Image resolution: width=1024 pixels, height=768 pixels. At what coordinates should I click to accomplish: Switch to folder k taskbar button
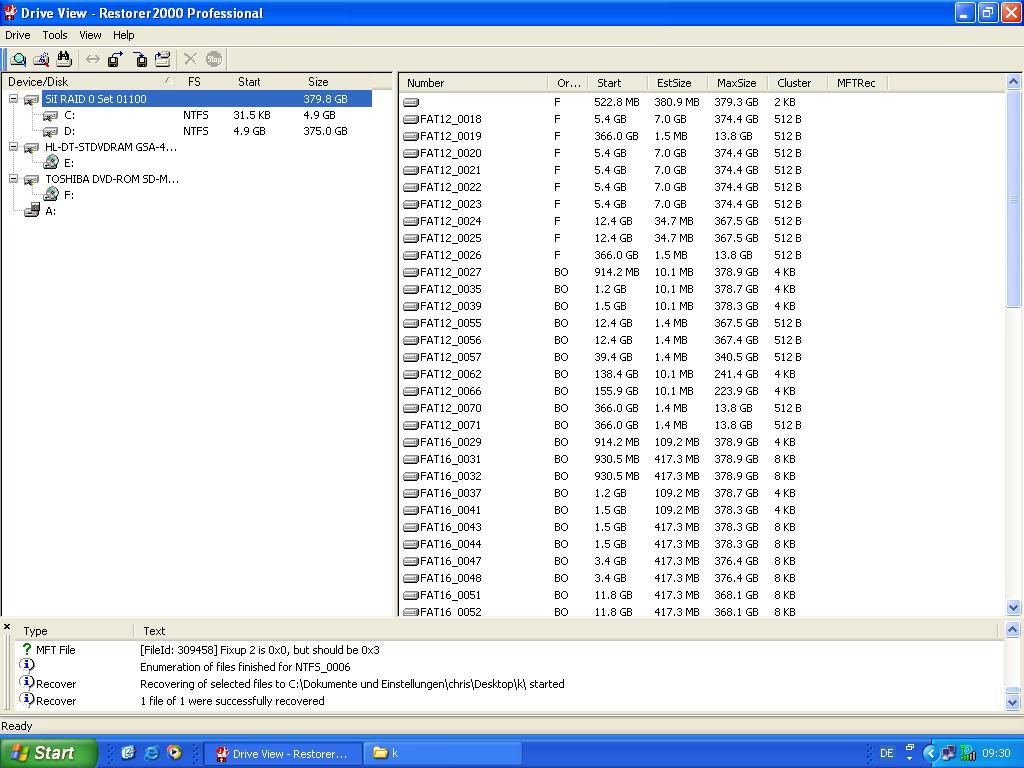point(442,753)
